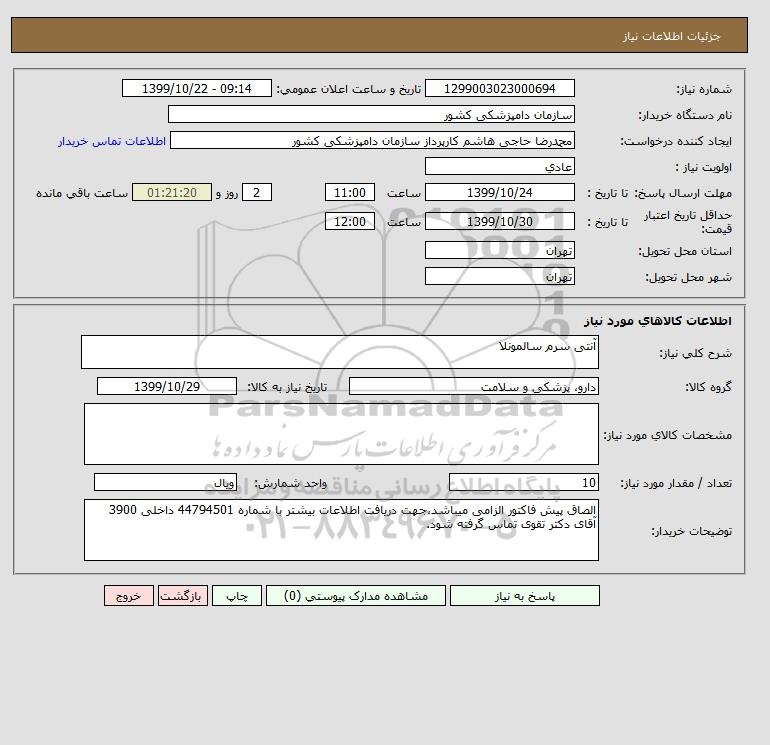770x745 pixels.
Task: Select the ایجاد کننده درخواست field
Action: pos(372,140)
